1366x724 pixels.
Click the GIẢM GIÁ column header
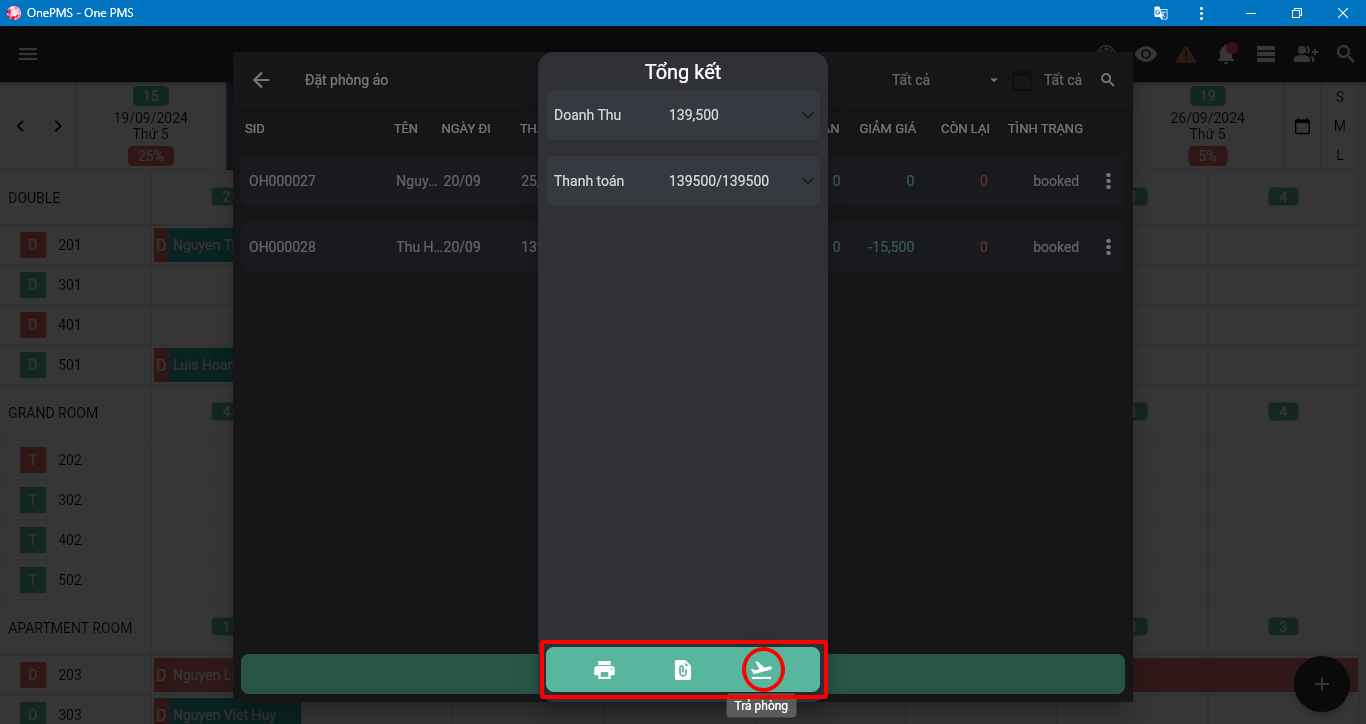click(x=887, y=129)
